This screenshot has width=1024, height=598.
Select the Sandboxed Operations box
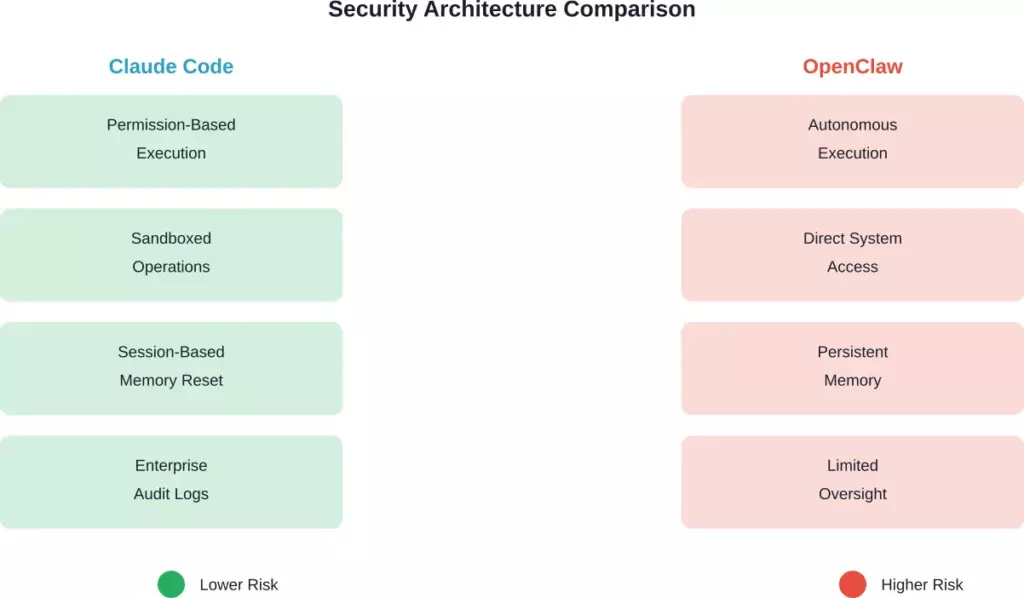click(171, 254)
